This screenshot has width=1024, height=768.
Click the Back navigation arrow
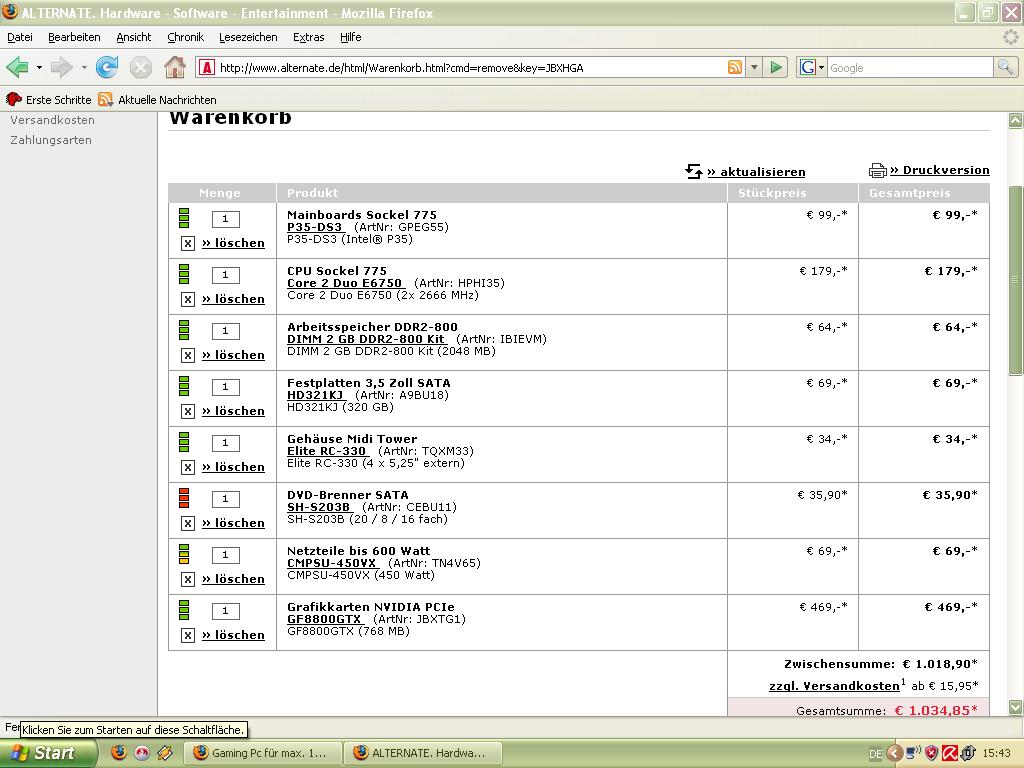pyautogui.click(x=18, y=67)
